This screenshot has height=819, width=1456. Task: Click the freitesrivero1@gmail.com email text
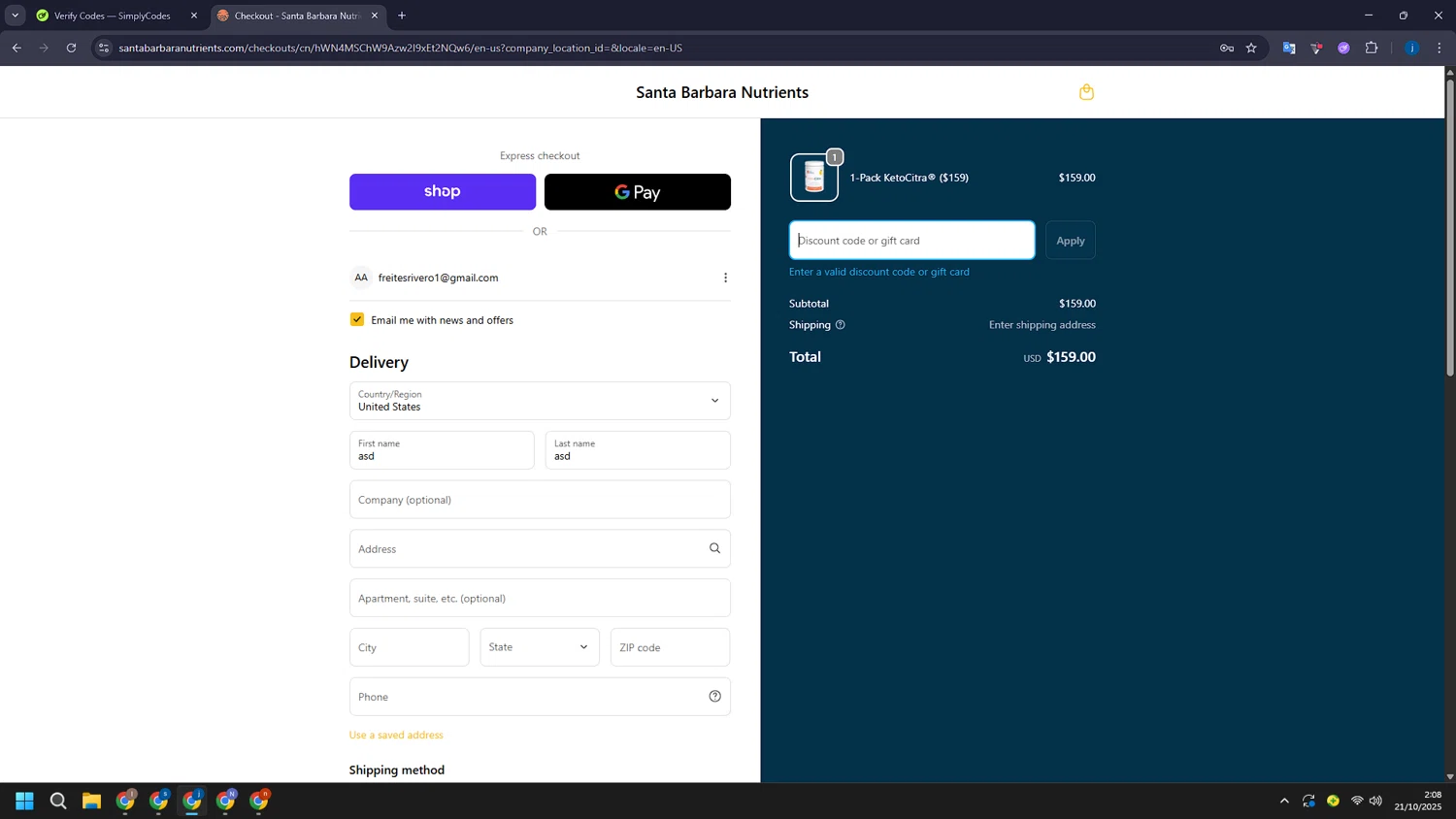point(438,278)
